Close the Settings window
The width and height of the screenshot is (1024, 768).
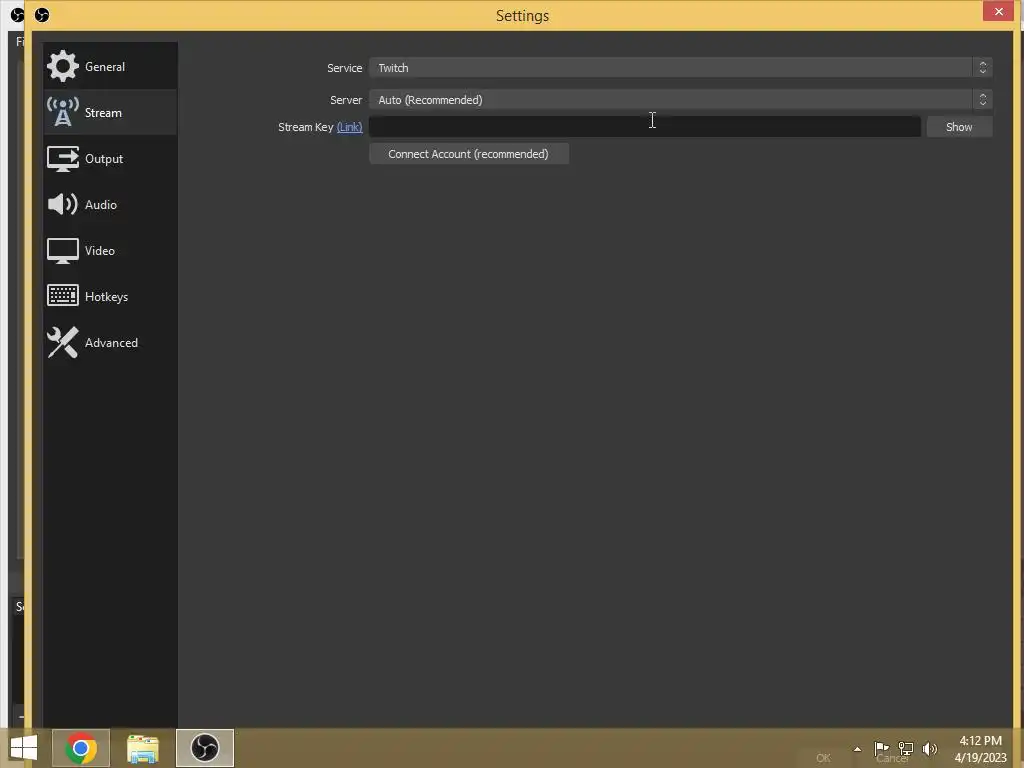[x=999, y=11]
